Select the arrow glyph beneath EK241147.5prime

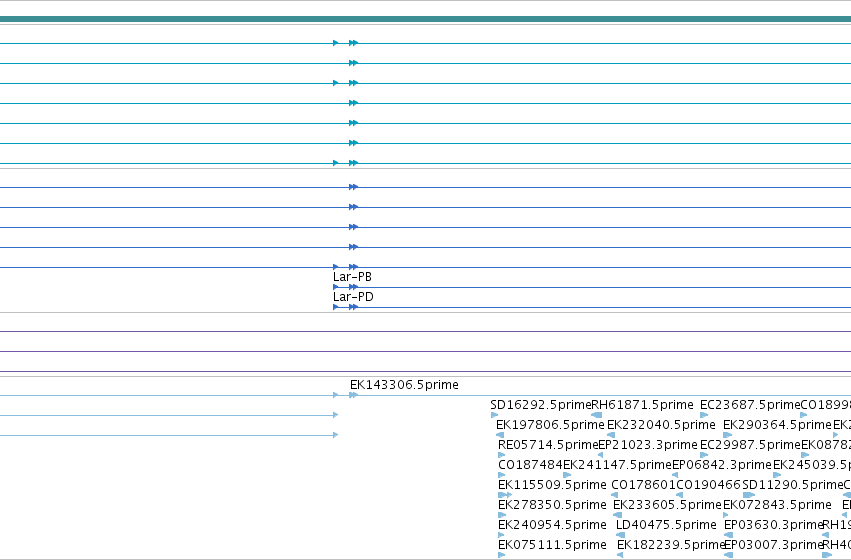coord(567,475)
